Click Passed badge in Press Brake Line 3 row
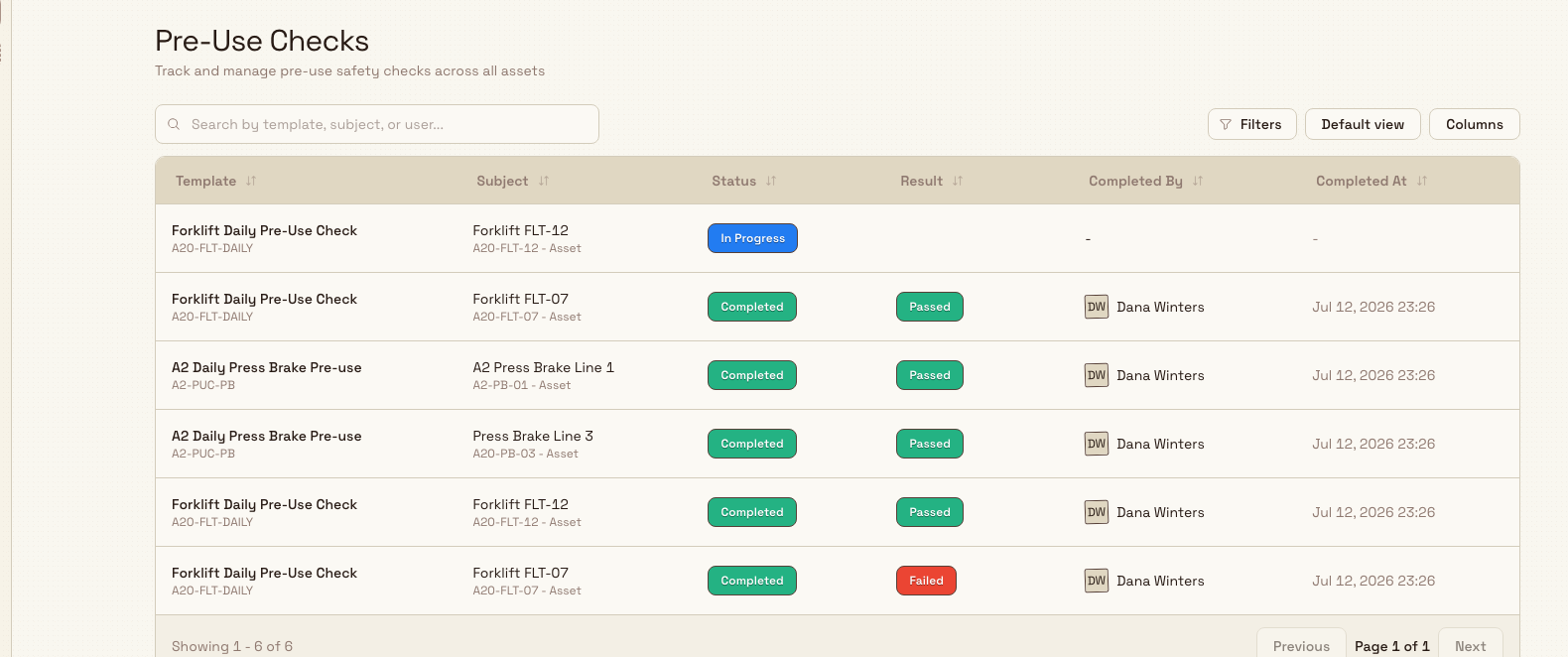This screenshot has height=657, width=1568. (930, 444)
